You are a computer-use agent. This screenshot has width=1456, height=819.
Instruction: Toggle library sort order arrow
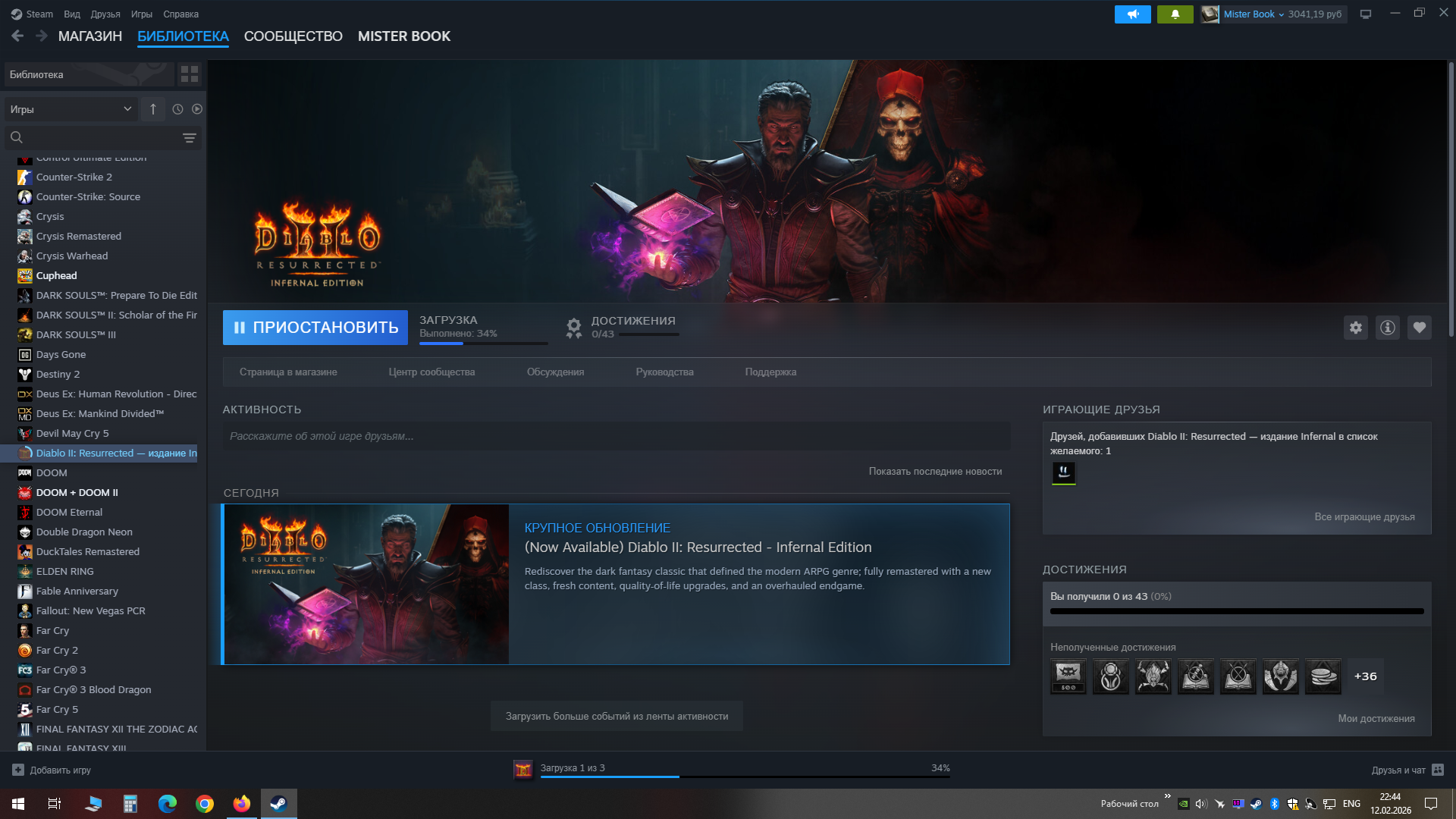pos(153,109)
